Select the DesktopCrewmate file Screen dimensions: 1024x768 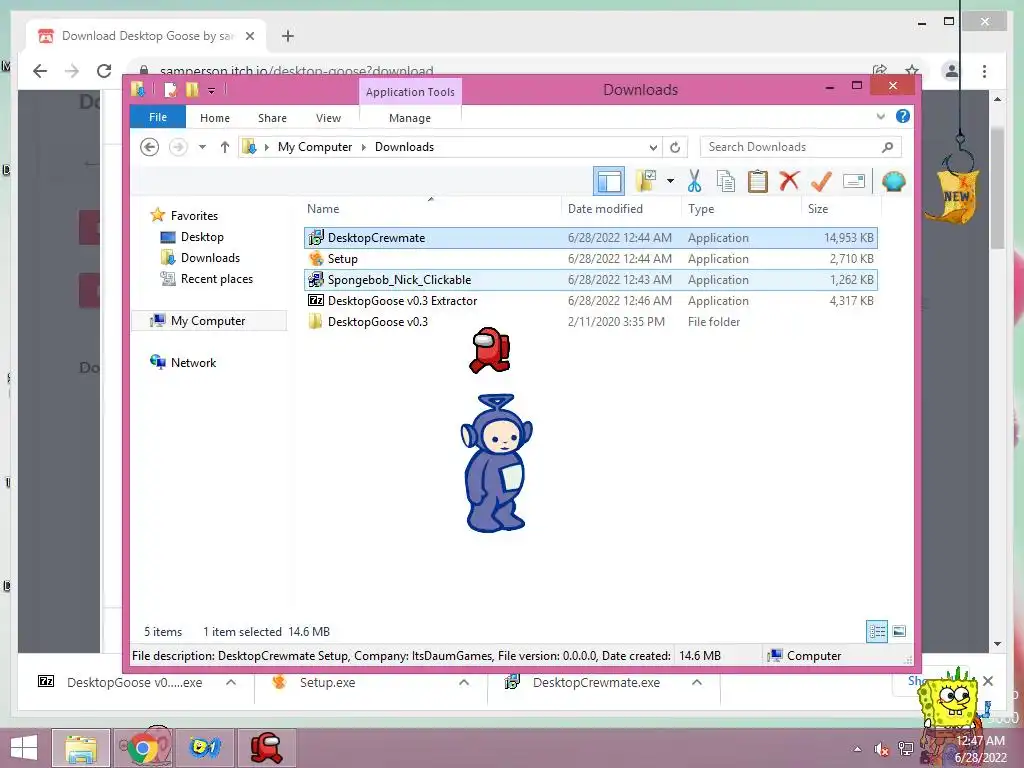click(590, 238)
